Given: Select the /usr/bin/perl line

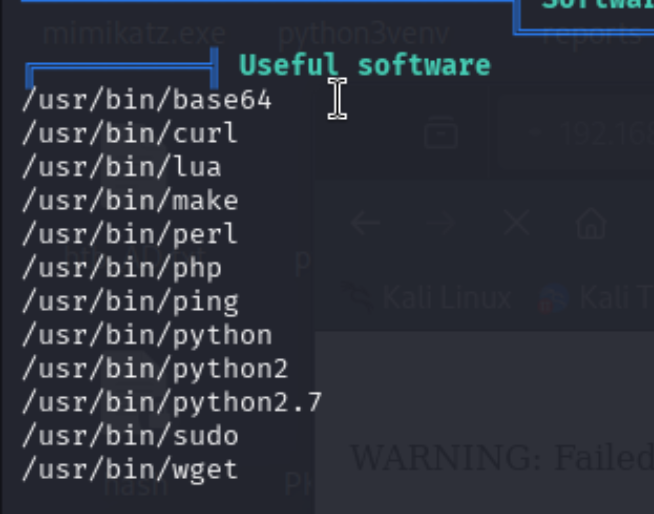Looking at the screenshot, I should point(130,235).
